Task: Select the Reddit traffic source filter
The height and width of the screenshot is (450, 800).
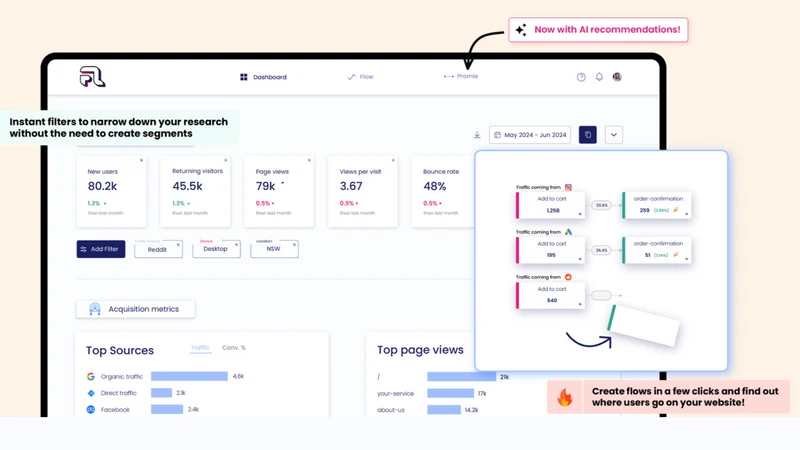Action: tap(158, 249)
